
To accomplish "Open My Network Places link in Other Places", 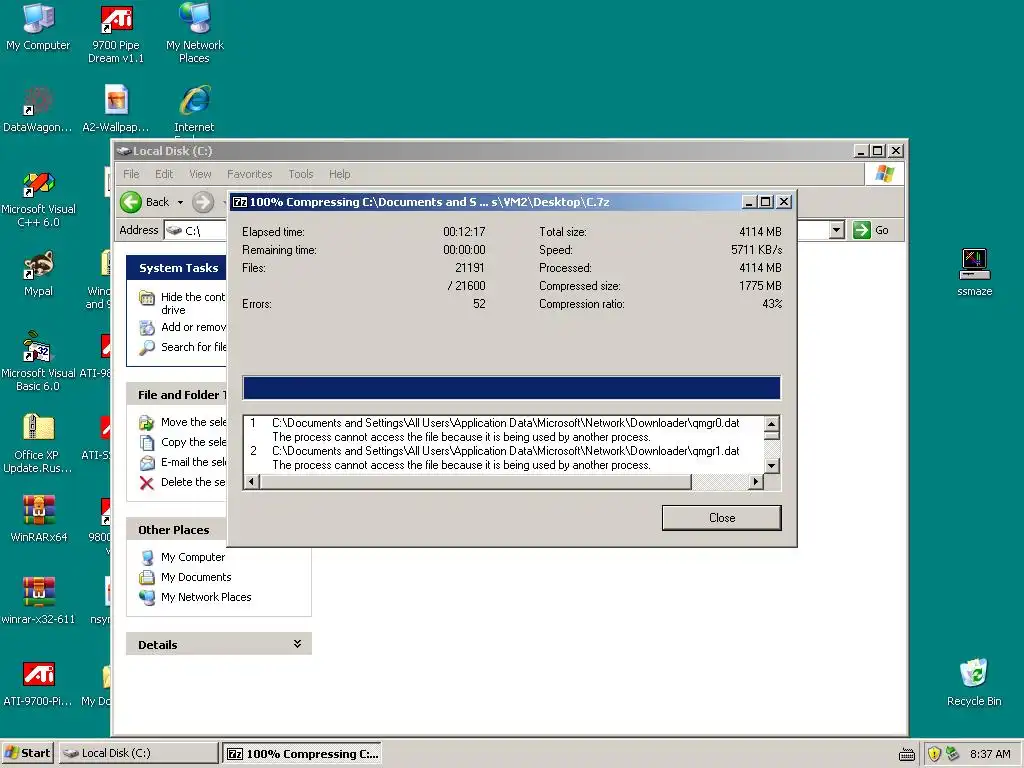I will tap(206, 597).
